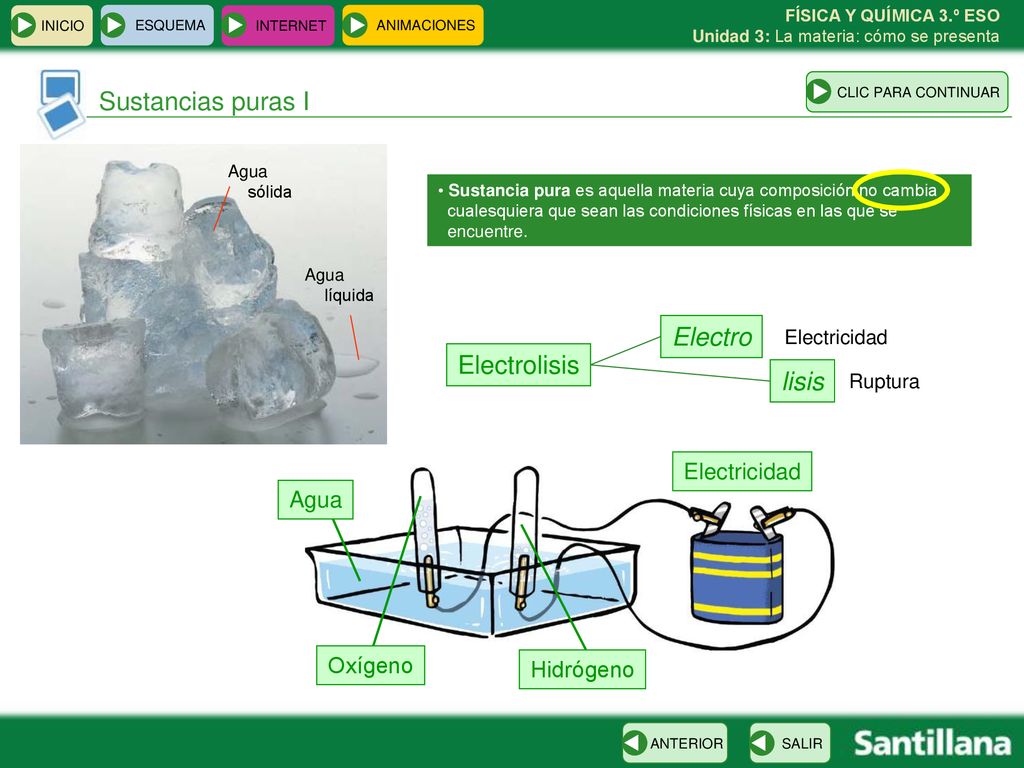
Task: Click the play arrow icon on ANIMACIONES
Action: click(356, 25)
